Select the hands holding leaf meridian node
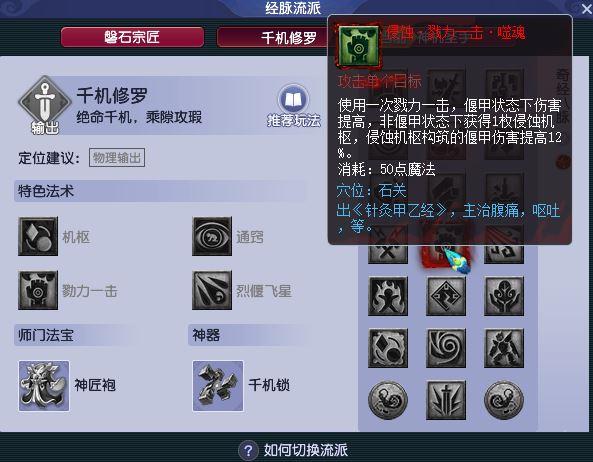 click(x=504, y=296)
